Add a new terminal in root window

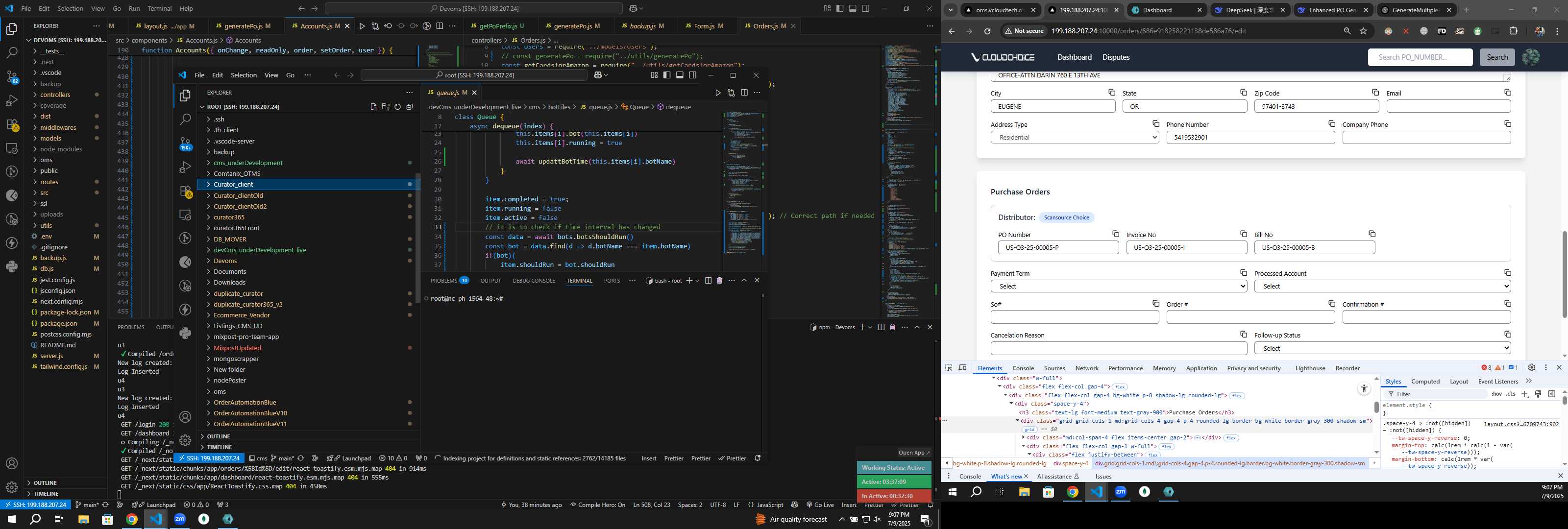[x=688, y=281]
